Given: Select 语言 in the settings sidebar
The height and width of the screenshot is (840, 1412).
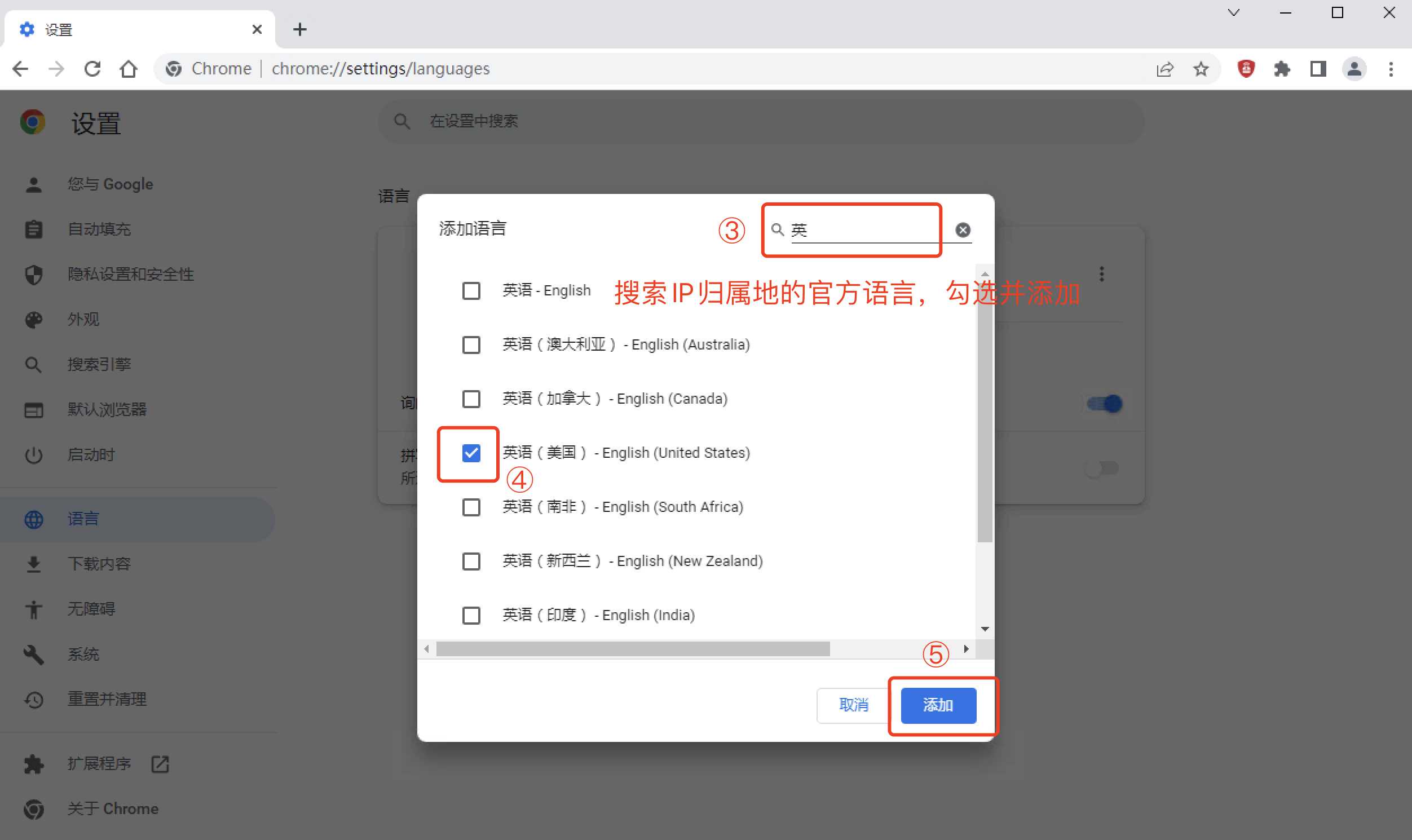Looking at the screenshot, I should click(83, 519).
